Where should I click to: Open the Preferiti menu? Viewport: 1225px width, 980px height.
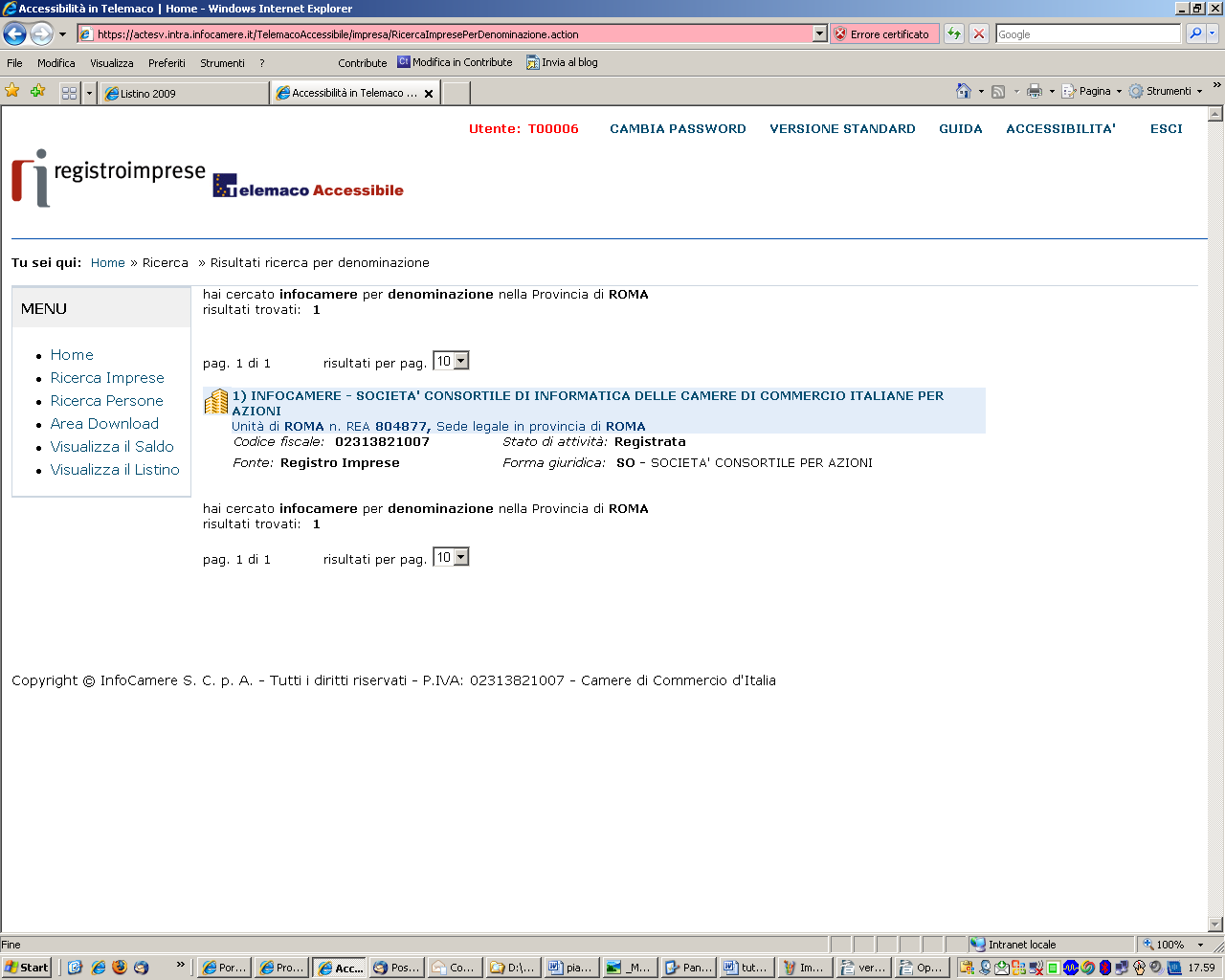[x=167, y=63]
